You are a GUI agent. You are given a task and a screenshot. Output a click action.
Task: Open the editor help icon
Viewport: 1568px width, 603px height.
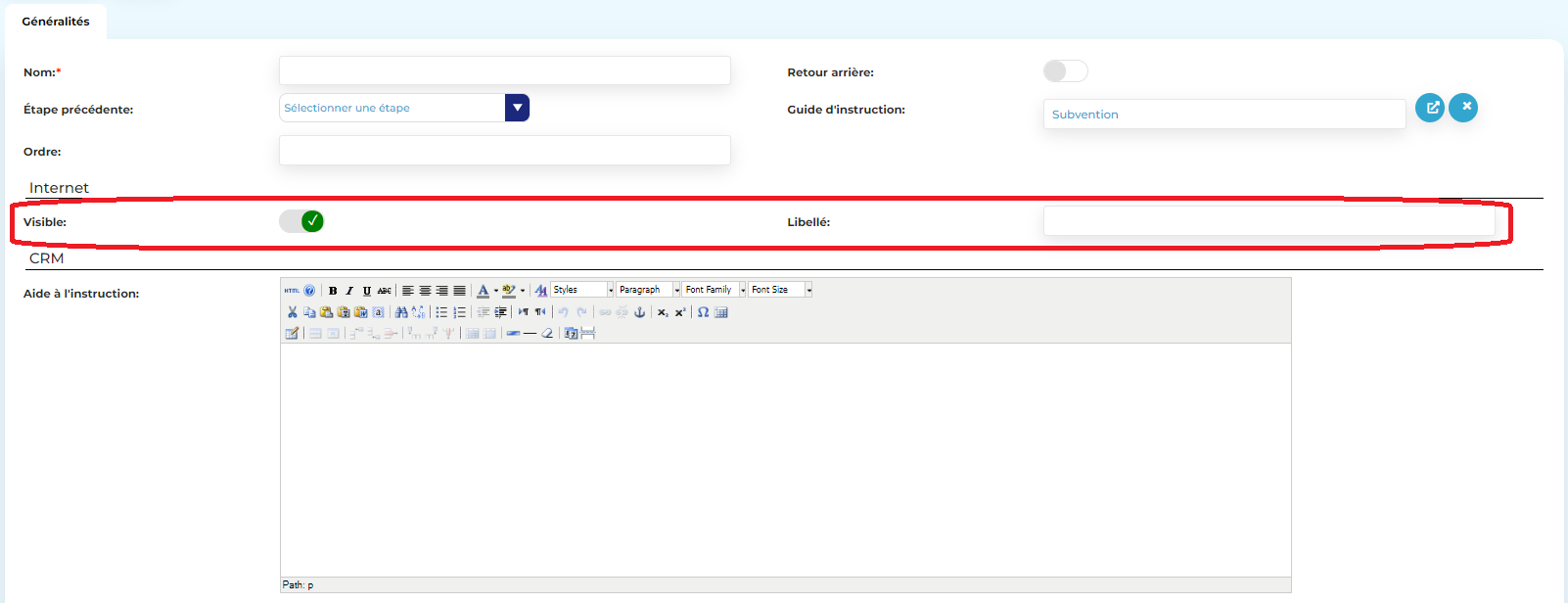(x=309, y=291)
